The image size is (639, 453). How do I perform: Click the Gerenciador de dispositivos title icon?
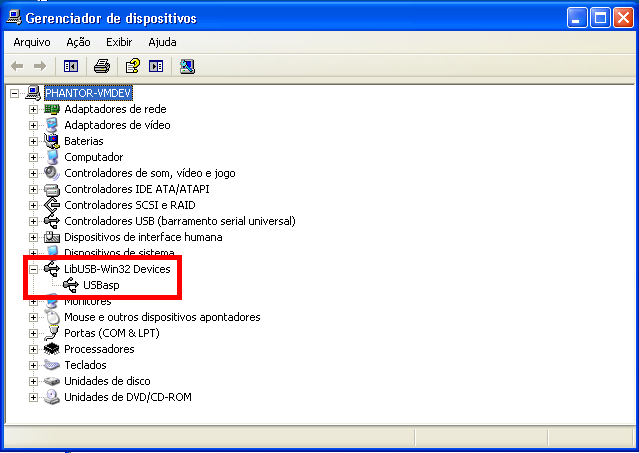14,18
